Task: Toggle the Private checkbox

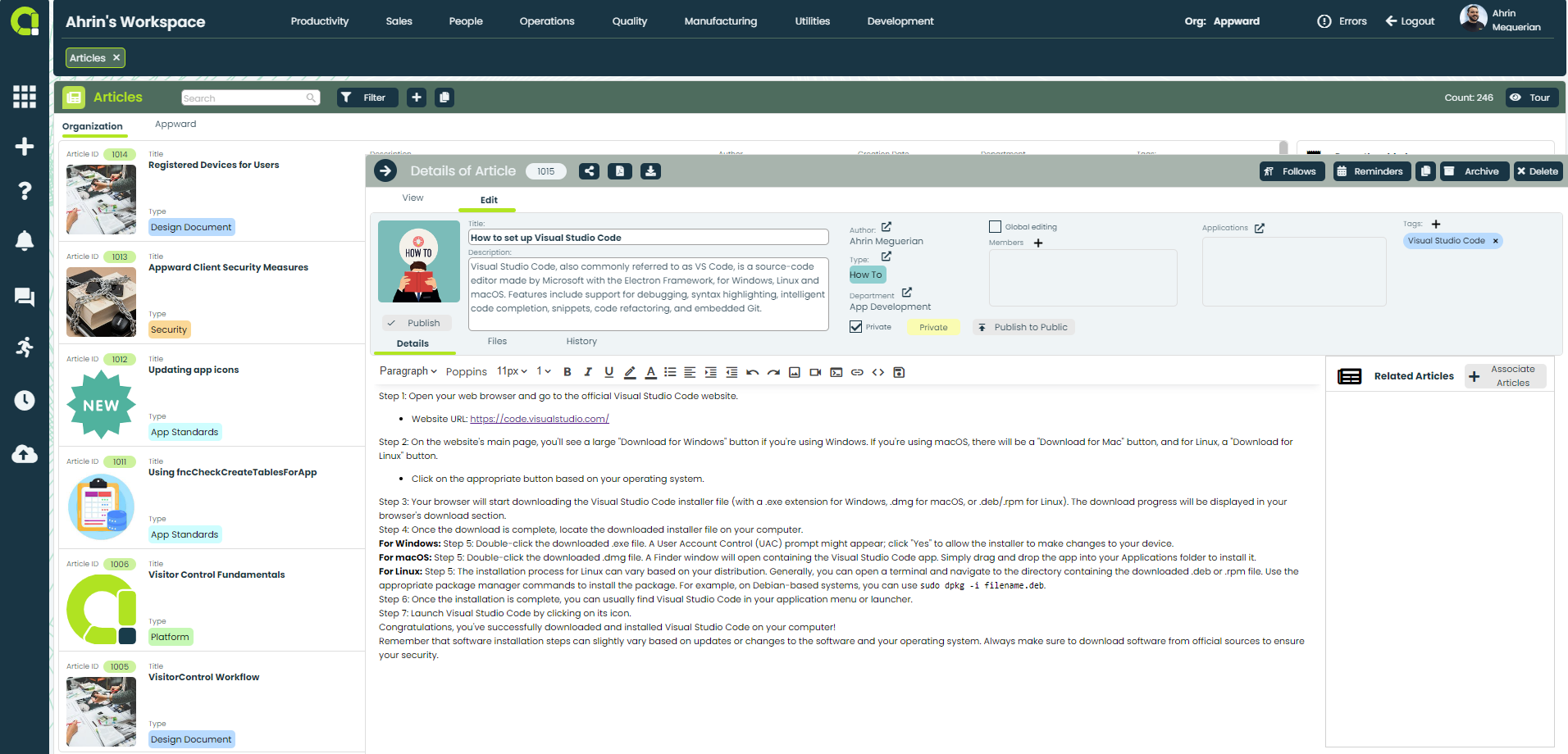Action: 856,326
